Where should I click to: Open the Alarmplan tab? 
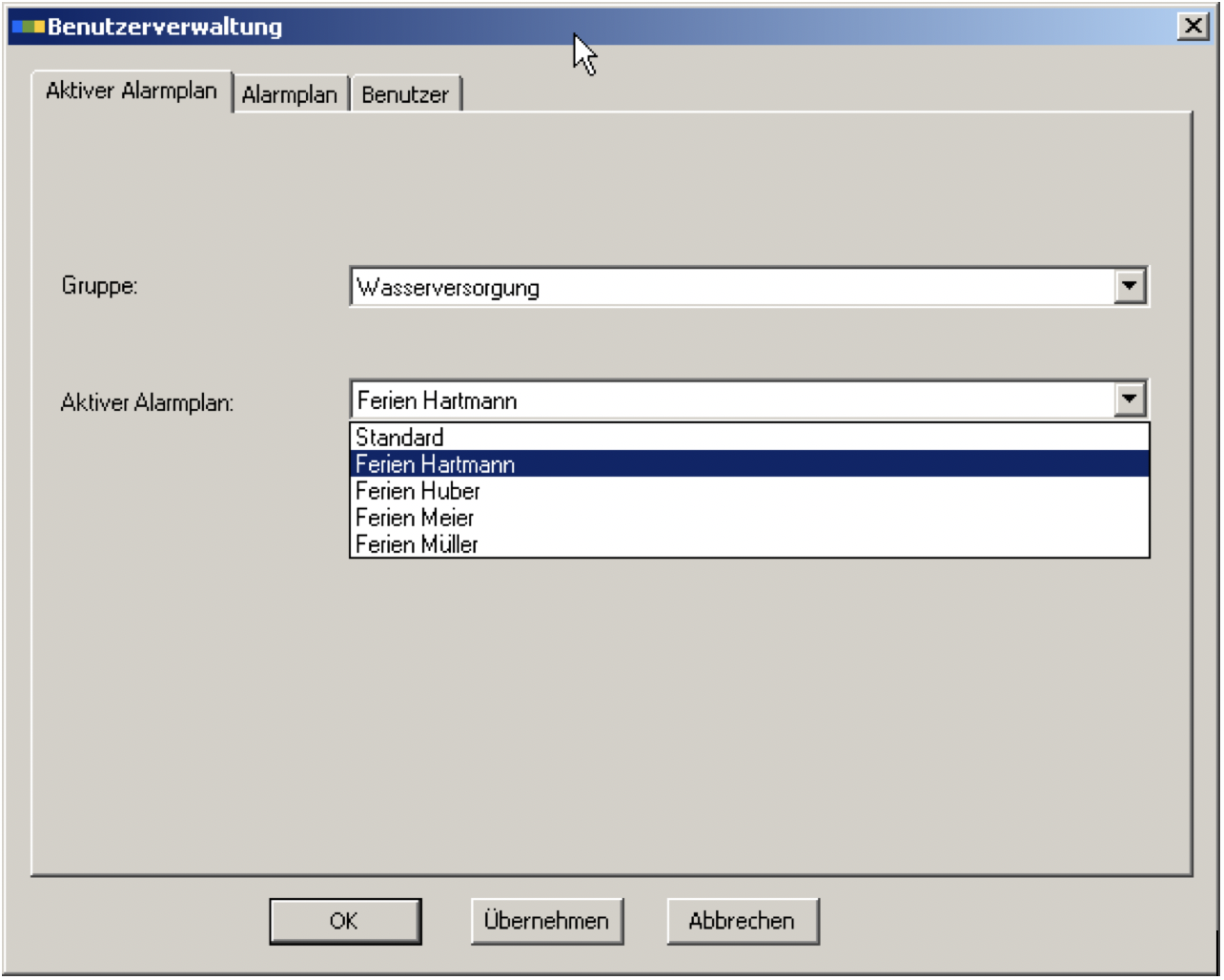coord(291,94)
